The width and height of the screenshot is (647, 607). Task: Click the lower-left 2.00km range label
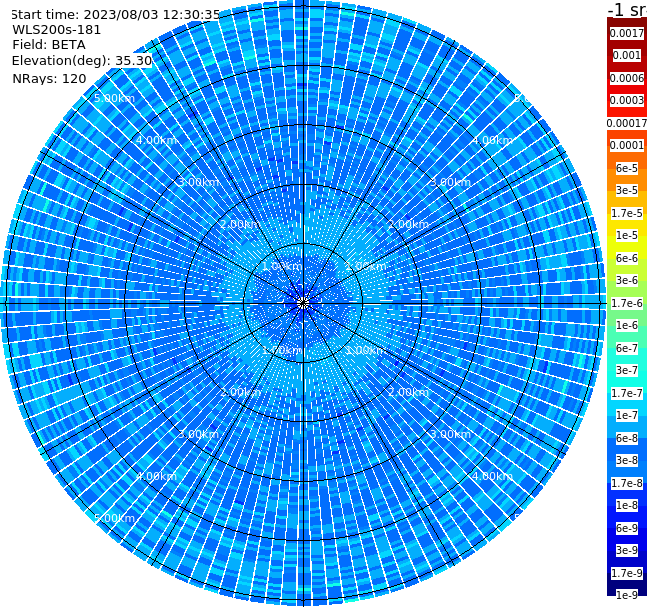tap(240, 392)
